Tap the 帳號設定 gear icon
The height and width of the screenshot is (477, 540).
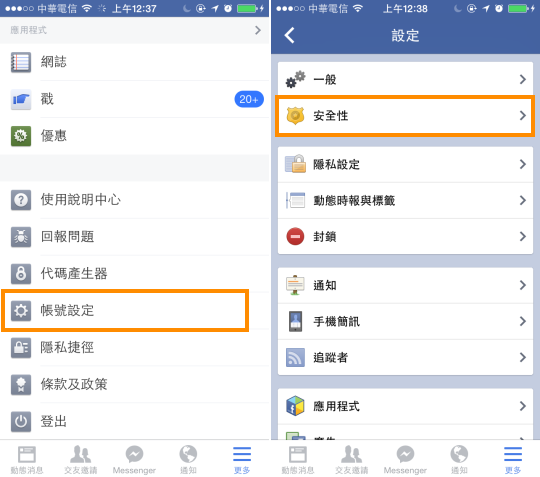(x=21, y=311)
